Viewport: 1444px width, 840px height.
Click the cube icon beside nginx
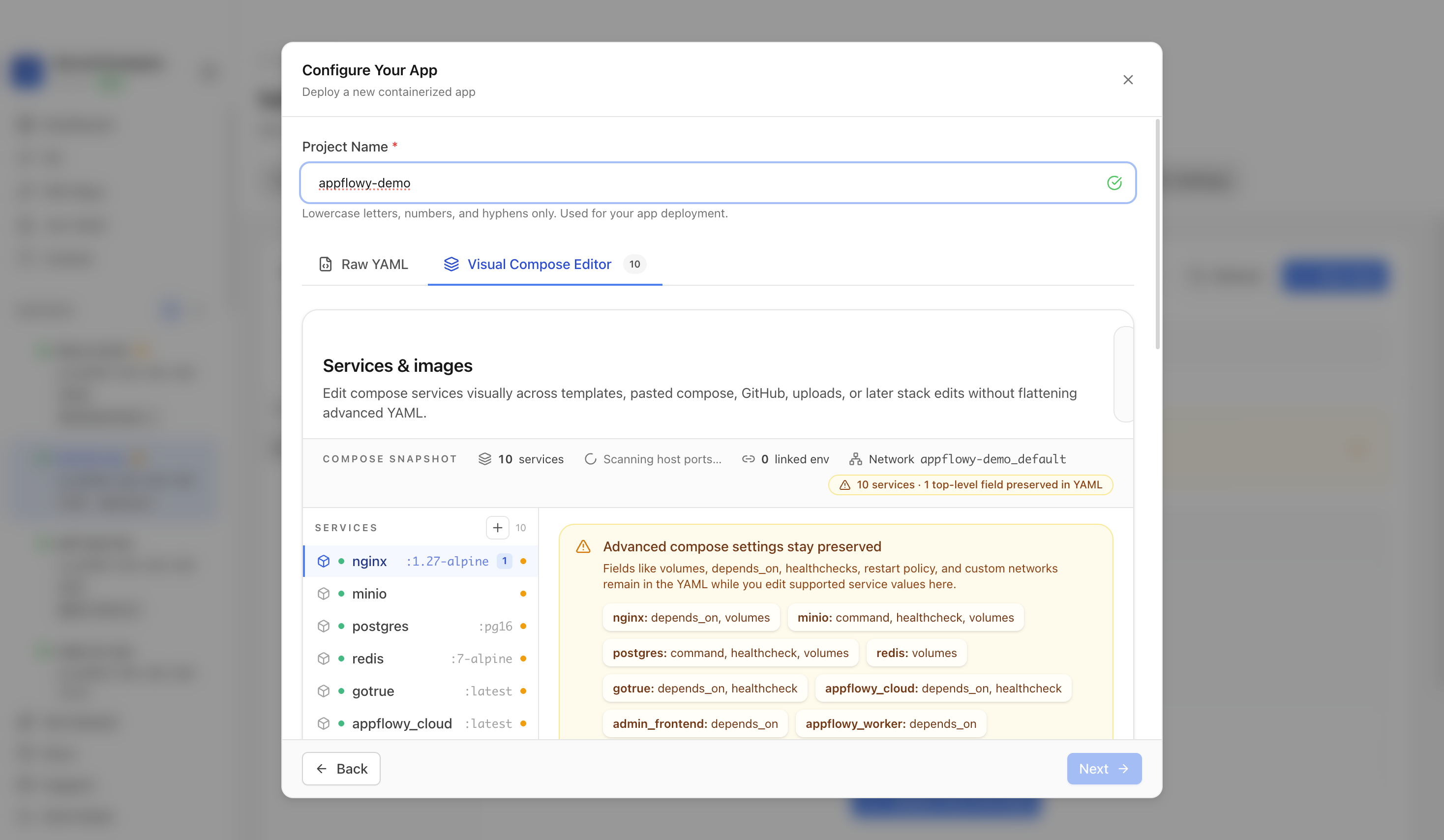pyautogui.click(x=324, y=561)
